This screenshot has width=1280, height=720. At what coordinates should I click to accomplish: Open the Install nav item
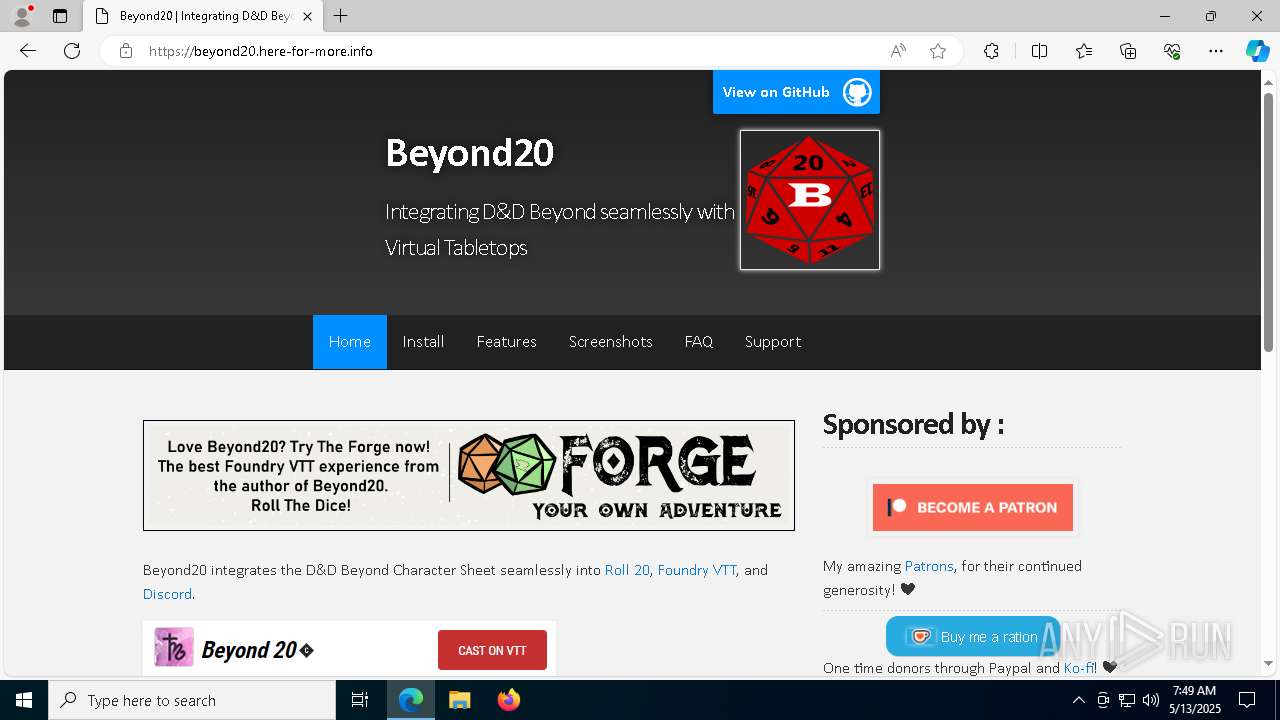(423, 342)
